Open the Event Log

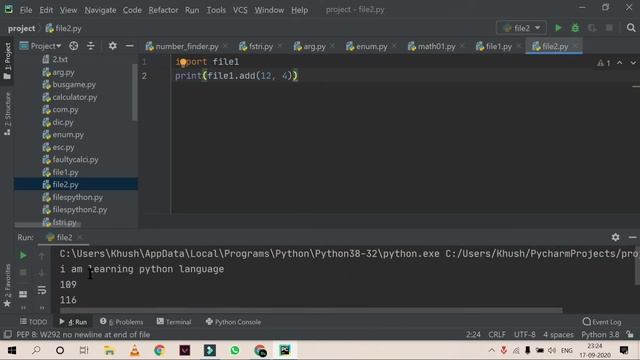point(602,322)
